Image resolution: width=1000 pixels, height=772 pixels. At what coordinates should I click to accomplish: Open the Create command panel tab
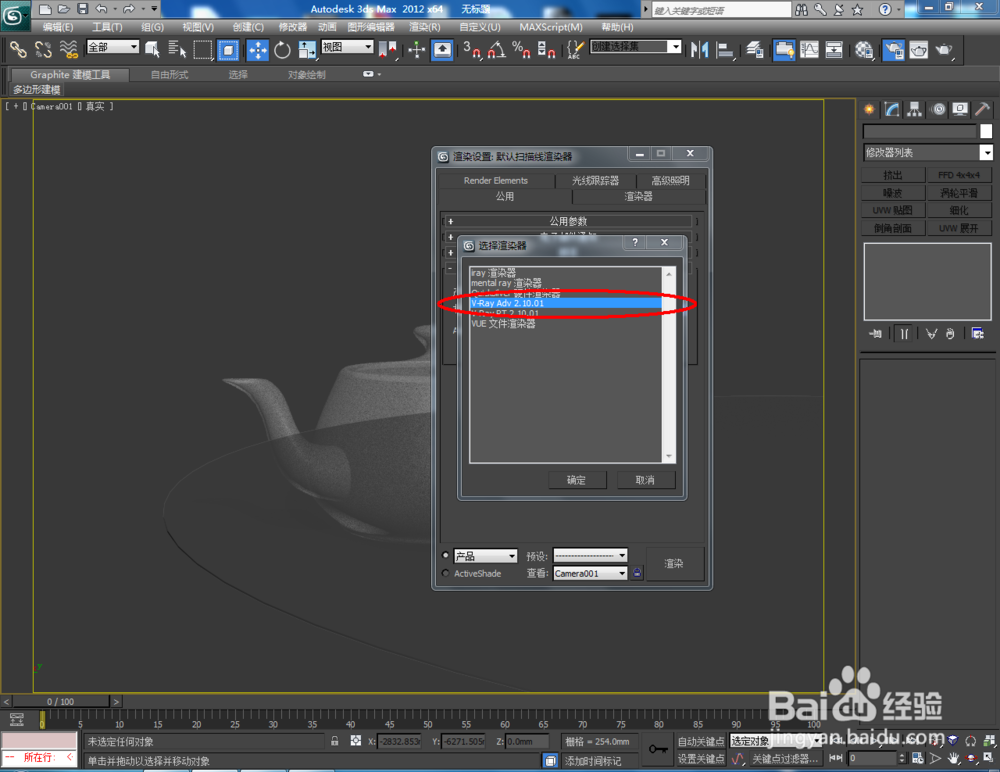pyautogui.click(x=869, y=110)
